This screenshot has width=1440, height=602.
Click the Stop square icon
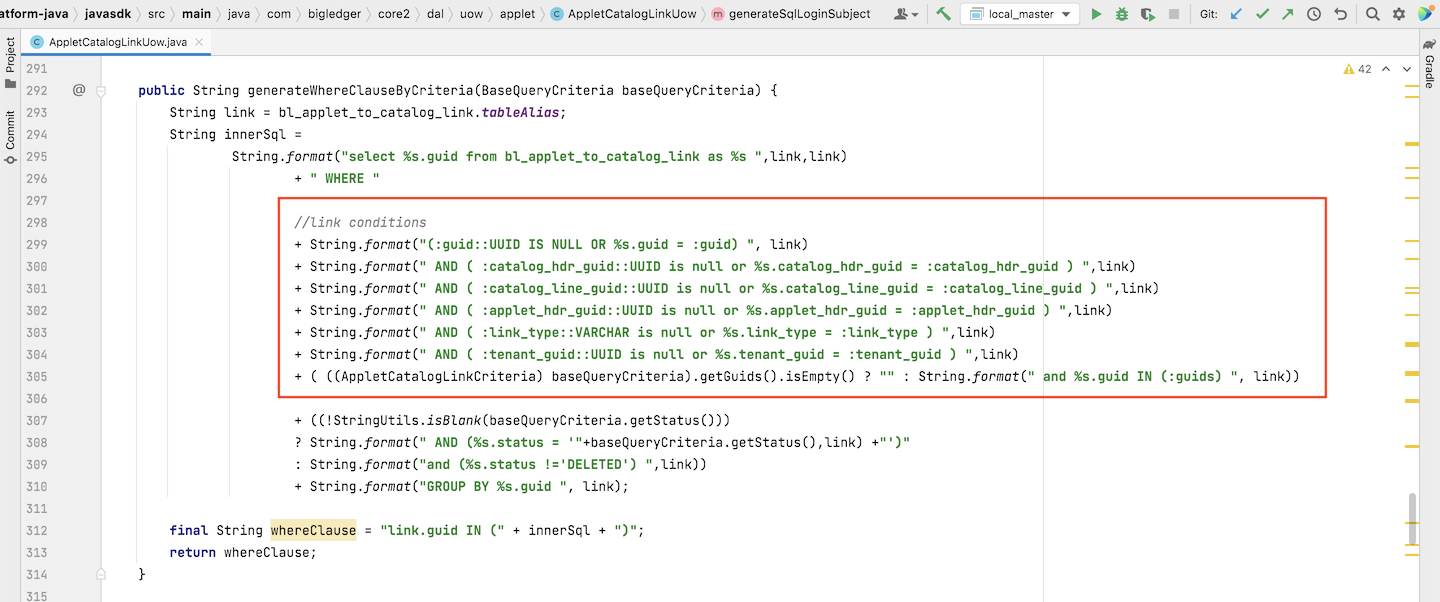[1174, 14]
